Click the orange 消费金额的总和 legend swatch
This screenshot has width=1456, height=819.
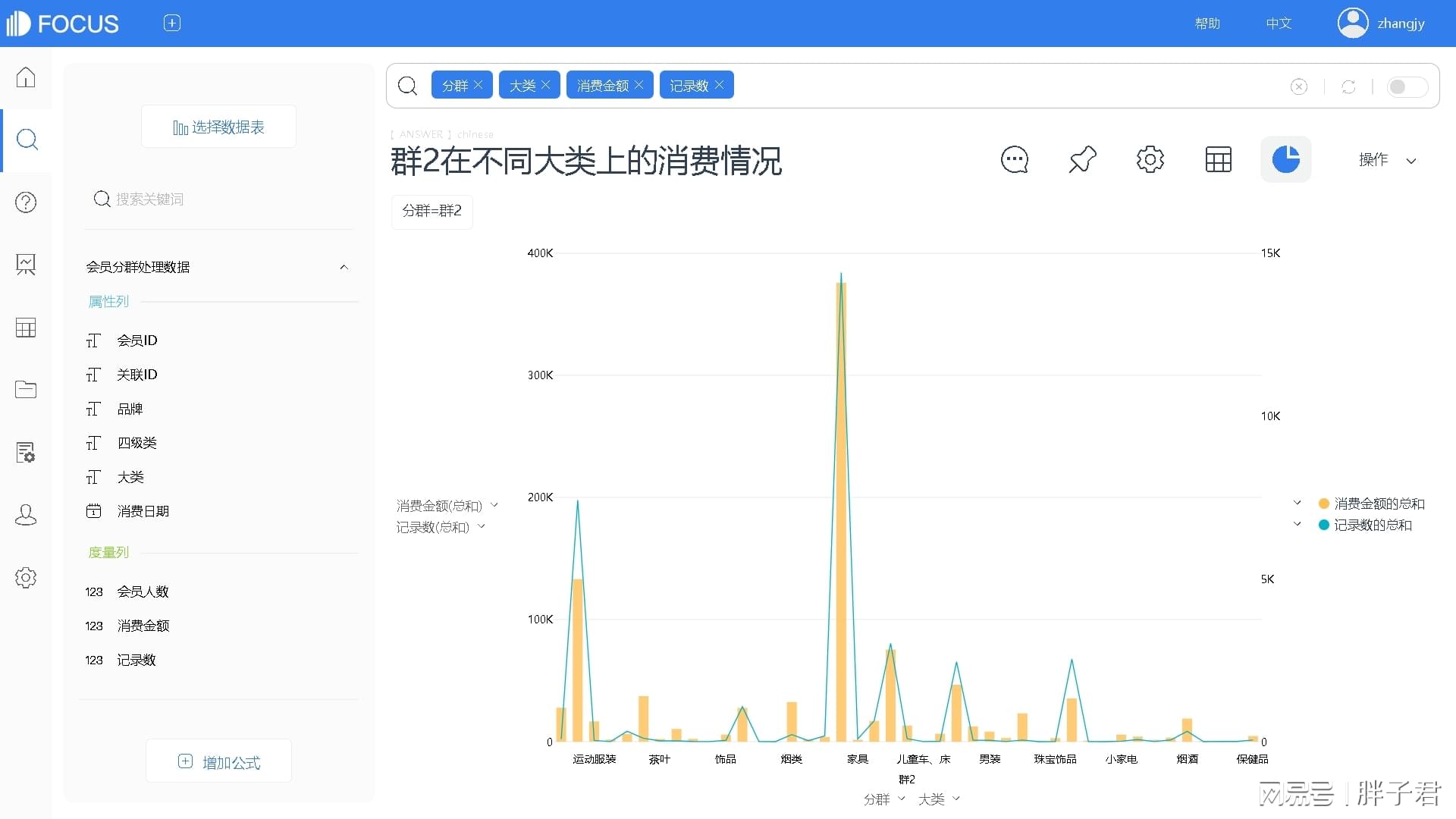(x=1324, y=504)
